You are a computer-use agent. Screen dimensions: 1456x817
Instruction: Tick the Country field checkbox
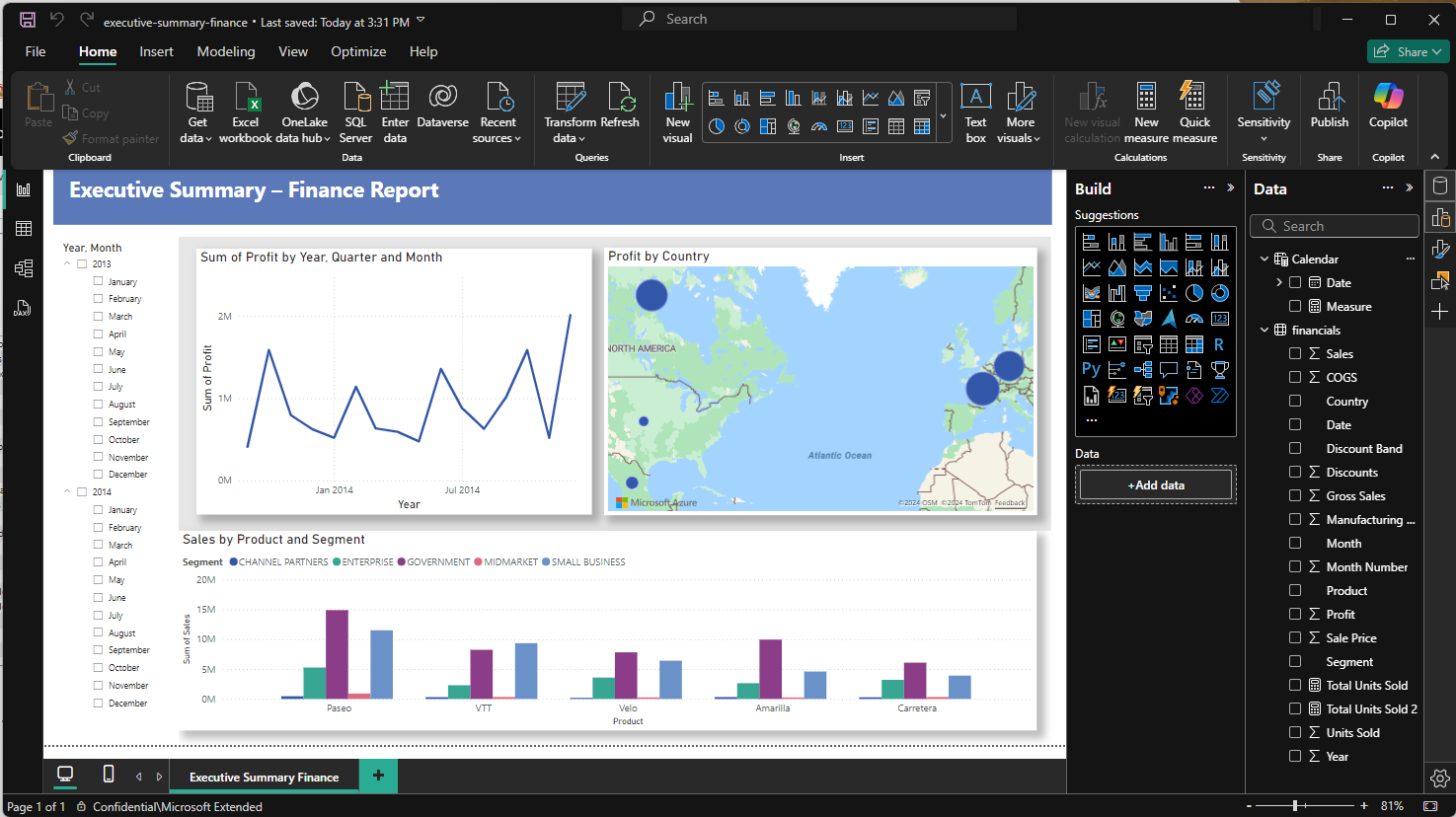[x=1295, y=401]
